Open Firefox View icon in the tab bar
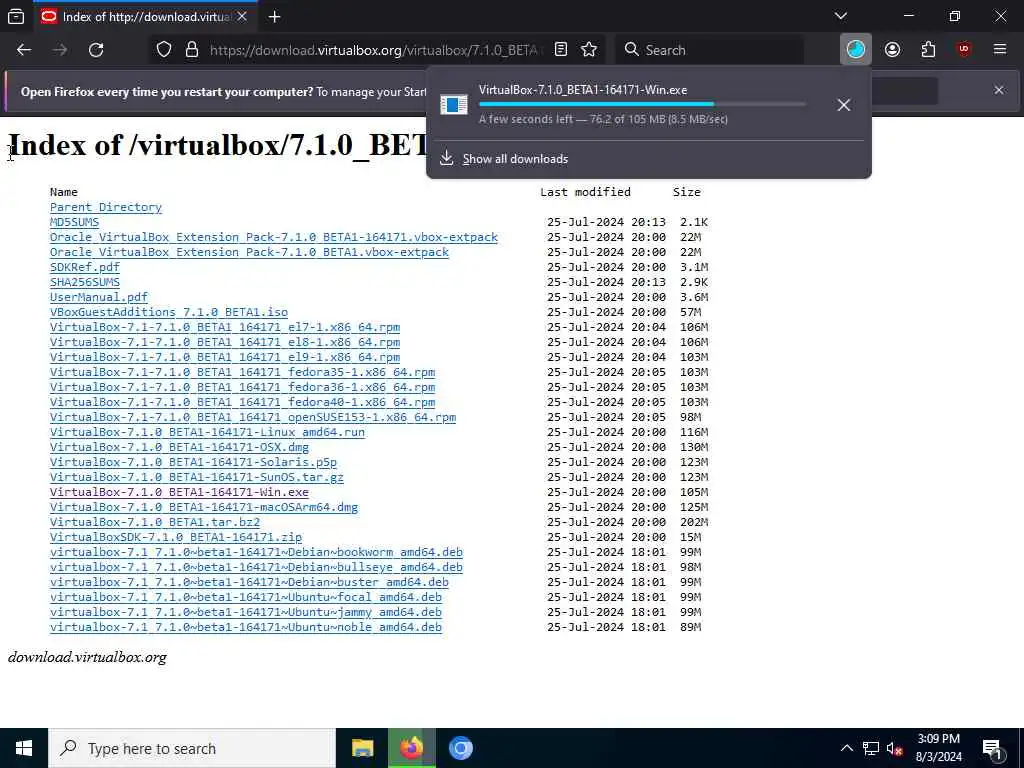The image size is (1024, 768). coord(16,16)
